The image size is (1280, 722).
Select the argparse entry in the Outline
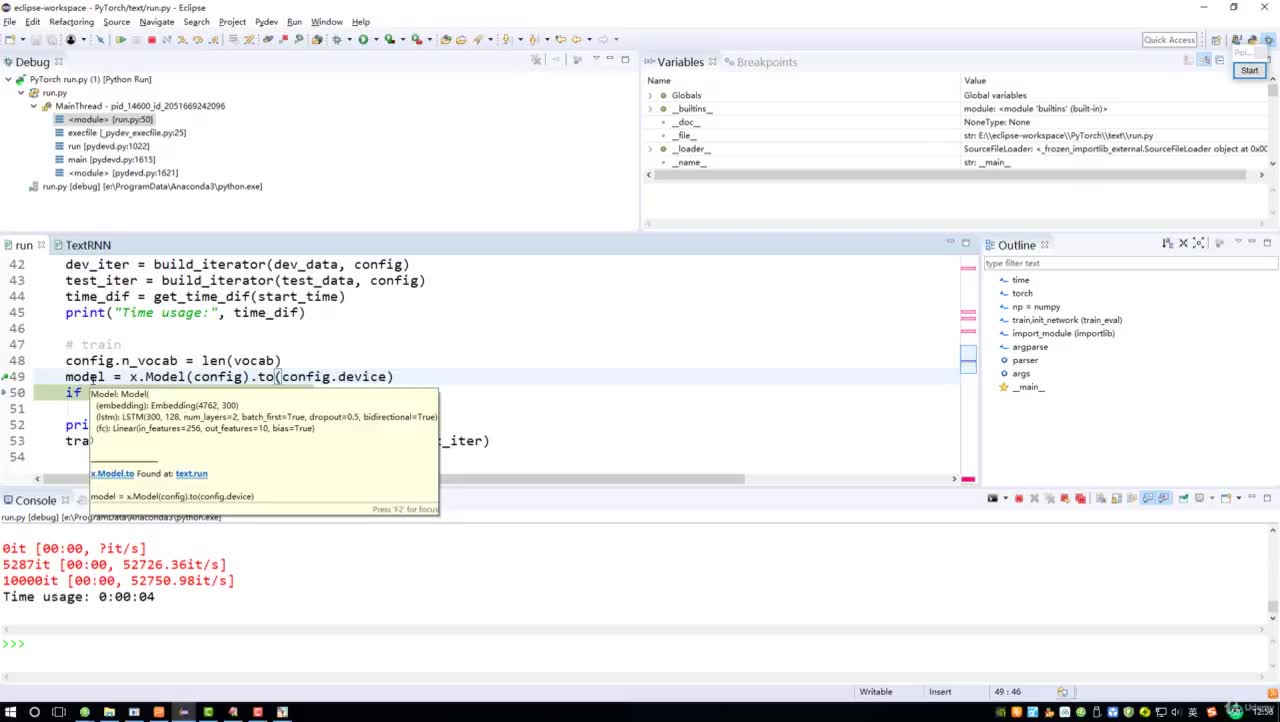point(1030,347)
